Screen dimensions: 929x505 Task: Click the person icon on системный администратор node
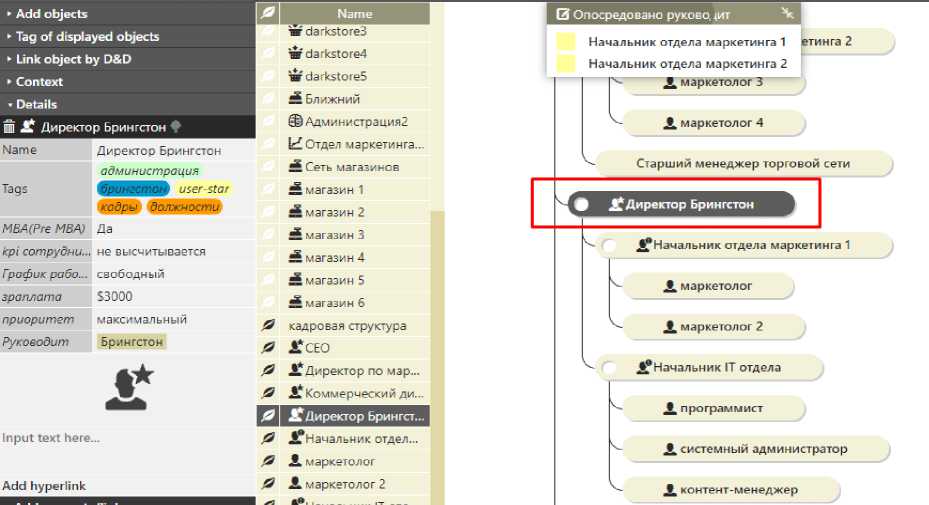tap(669, 449)
